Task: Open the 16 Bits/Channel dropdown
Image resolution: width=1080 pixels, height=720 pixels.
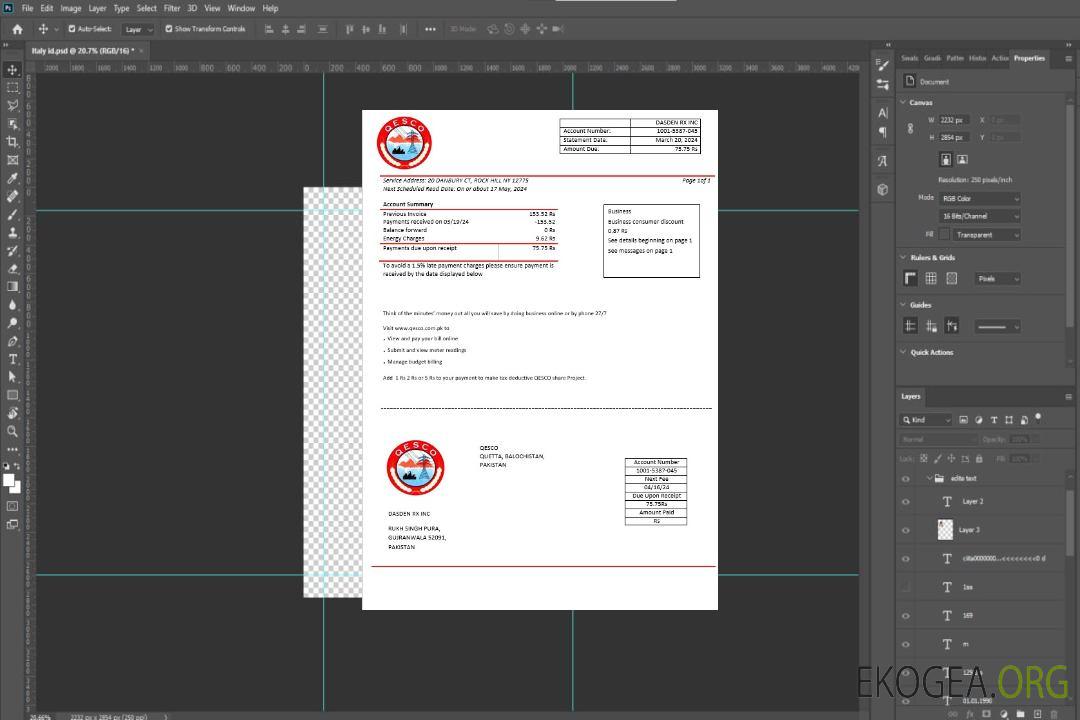Action: (x=980, y=216)
